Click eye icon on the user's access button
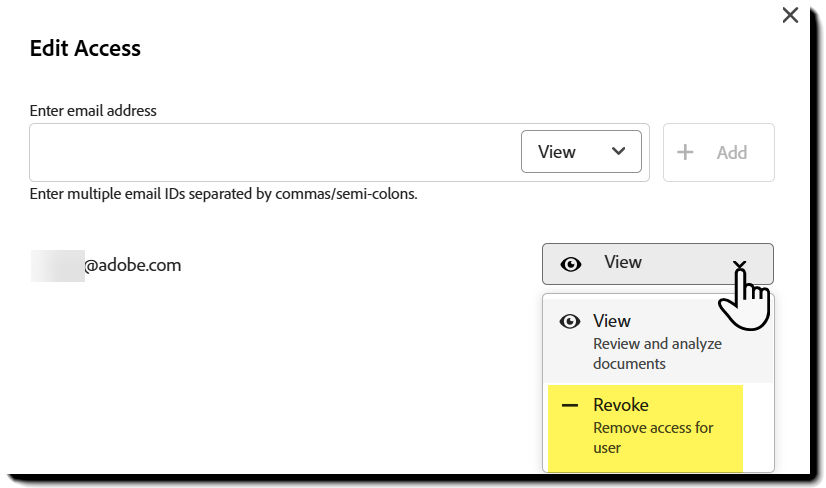This screenshot has width=826, height=488. [571, 264]
